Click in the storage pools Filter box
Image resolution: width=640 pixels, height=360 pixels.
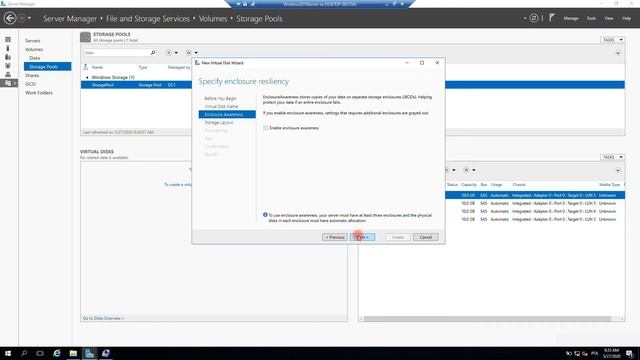(116, 53)
